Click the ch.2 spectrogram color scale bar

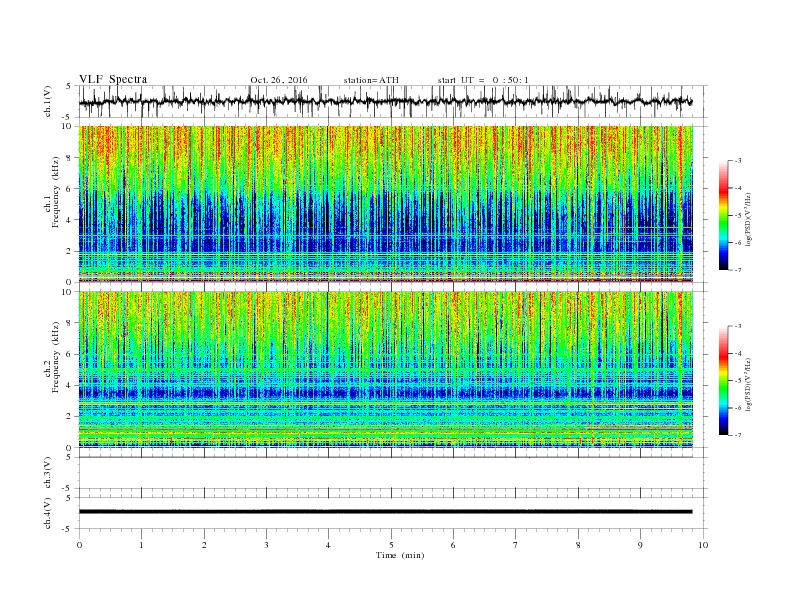724,380
